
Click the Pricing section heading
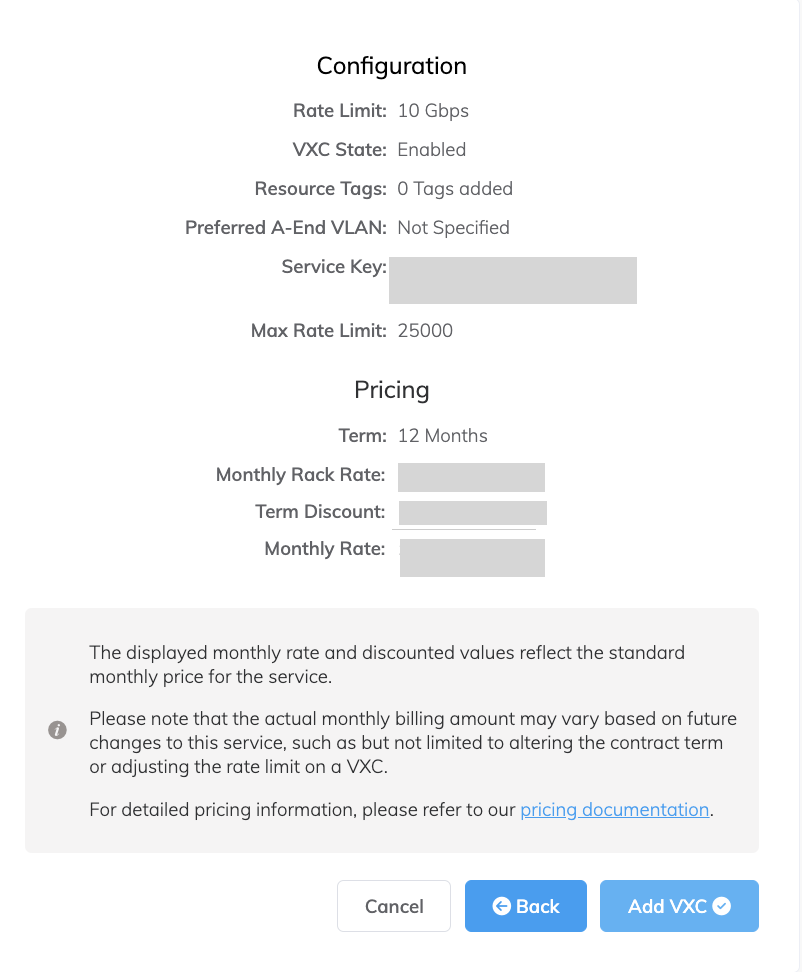(391, 389)
